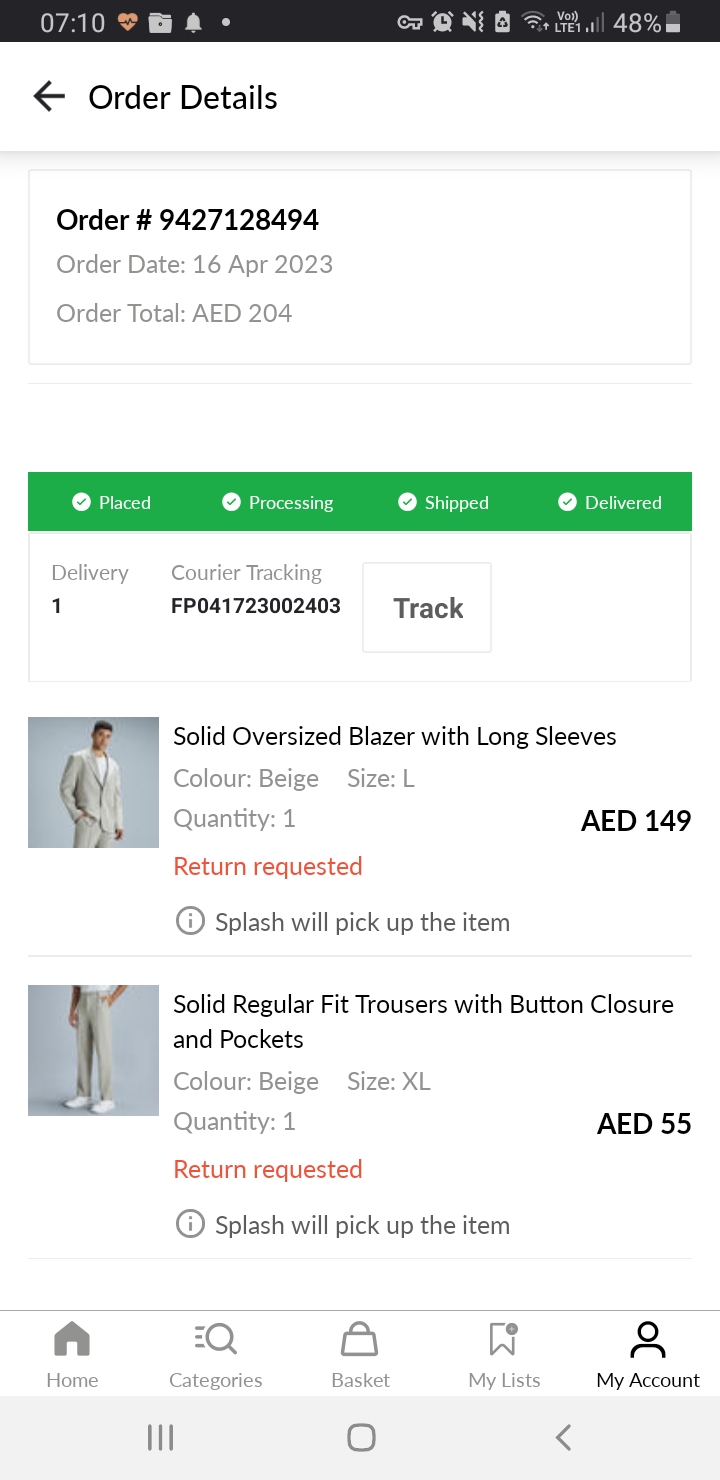Tap the back arrow icon
Image resolution: width=720 pixels, height=1480 pixels.
coord(49,97)
